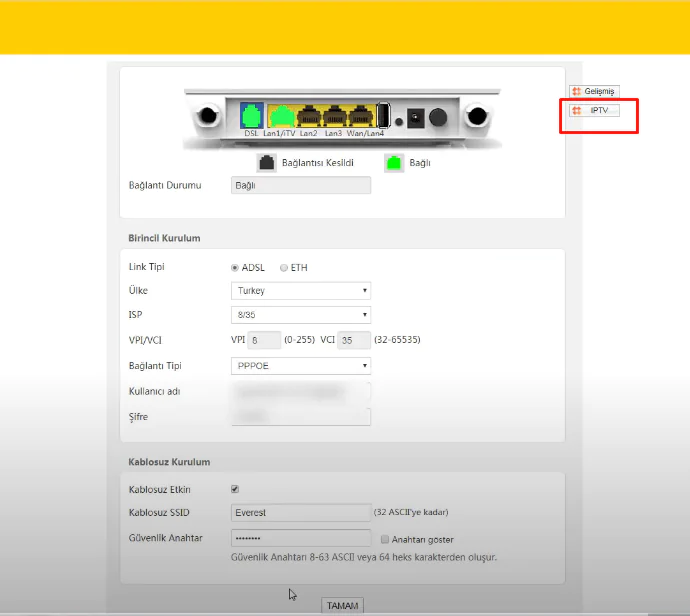Click the Lan1/iTV port icon

pos(280,116)
